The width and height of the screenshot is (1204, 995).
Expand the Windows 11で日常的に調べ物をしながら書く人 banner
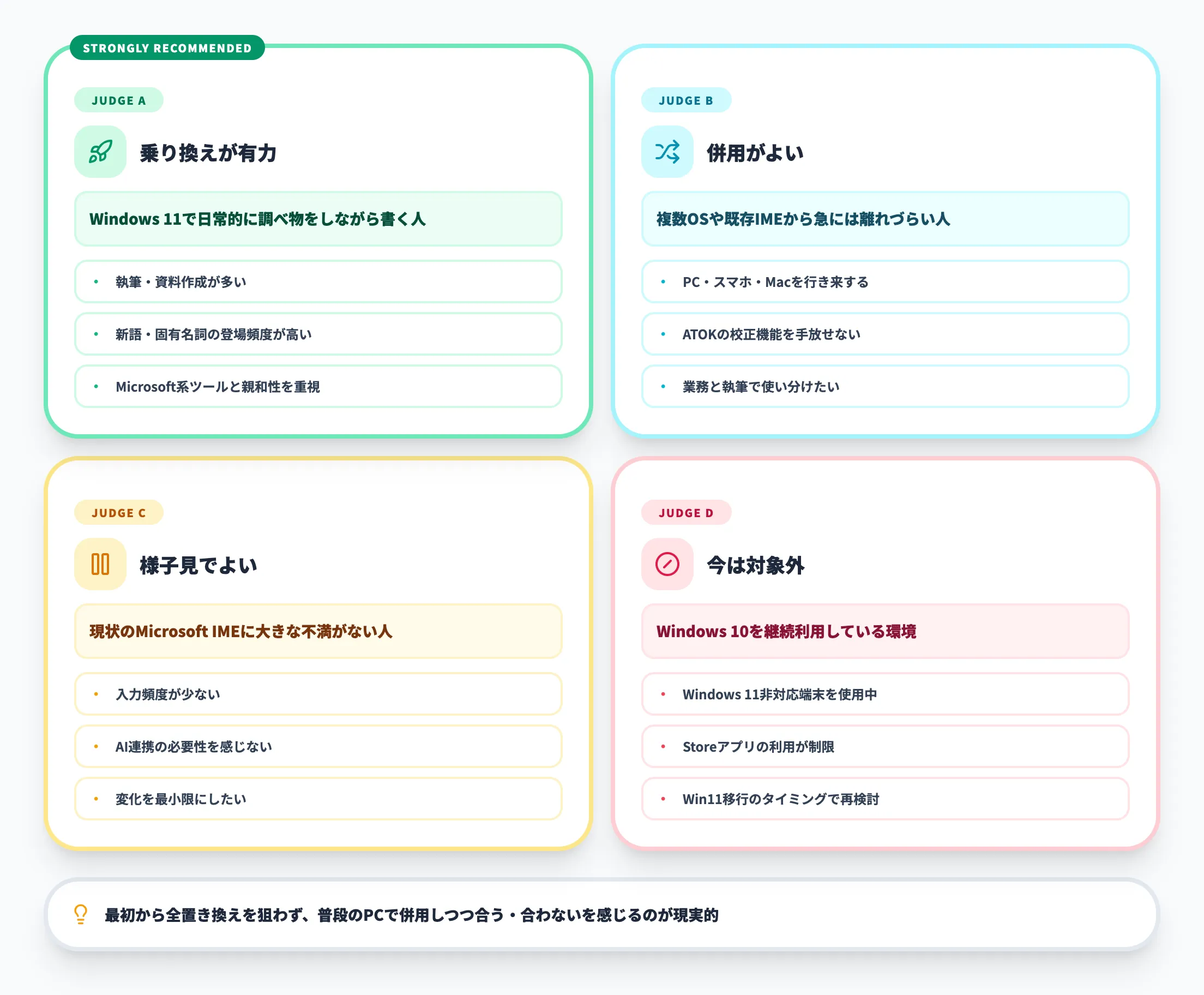tap(317, 219)
